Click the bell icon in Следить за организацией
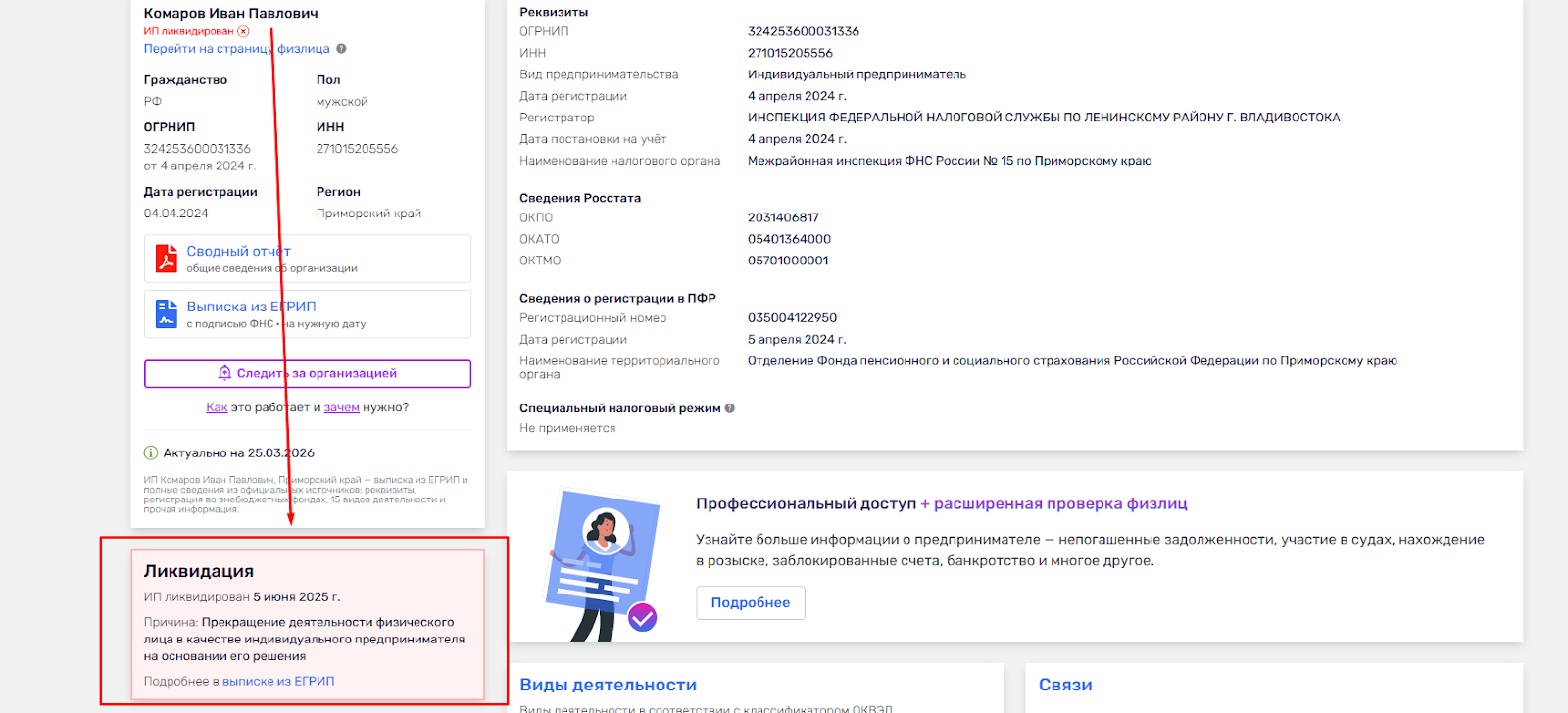 click(224, 373)
